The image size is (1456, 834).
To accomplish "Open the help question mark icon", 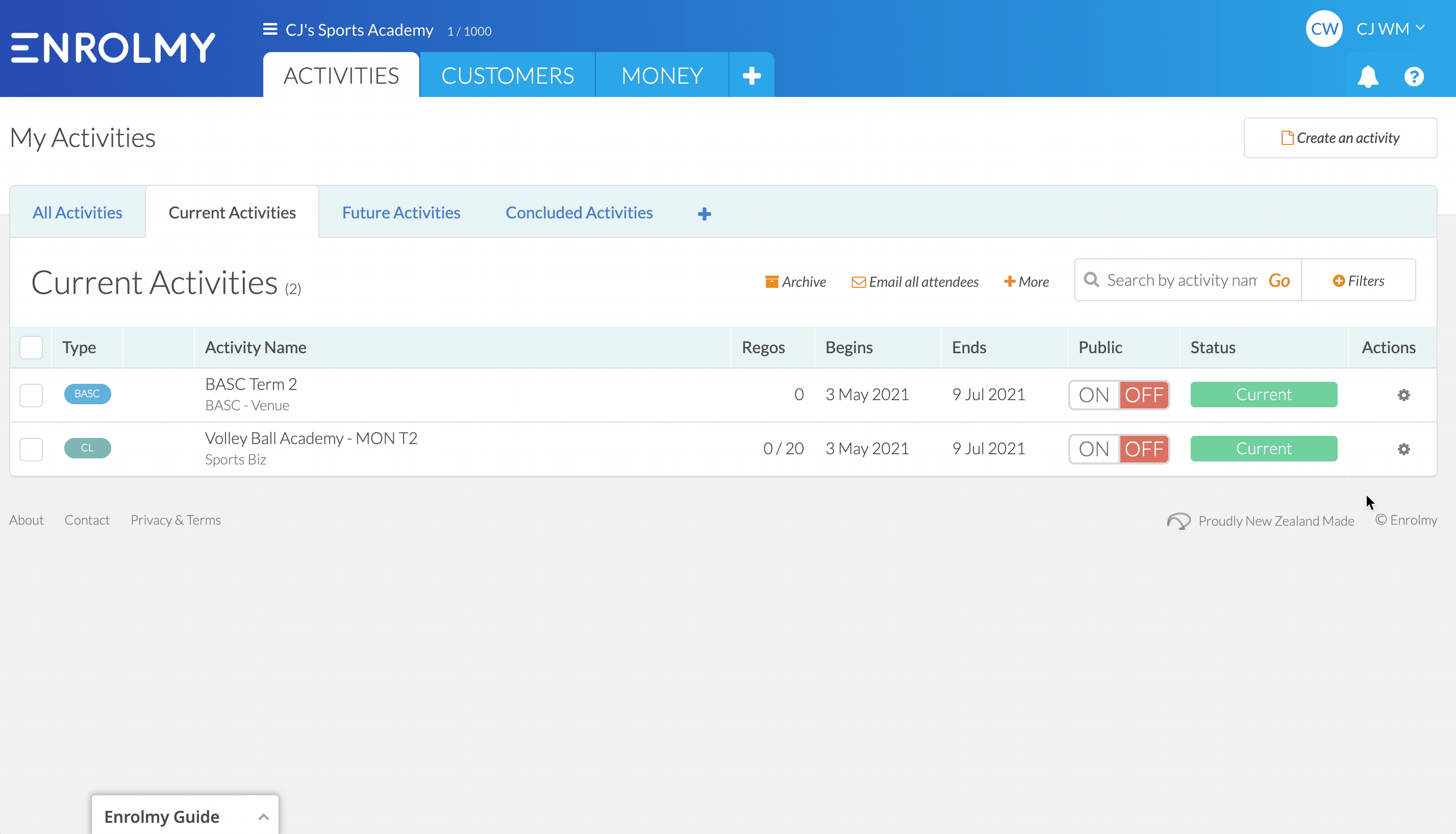I will point(1414,76).
